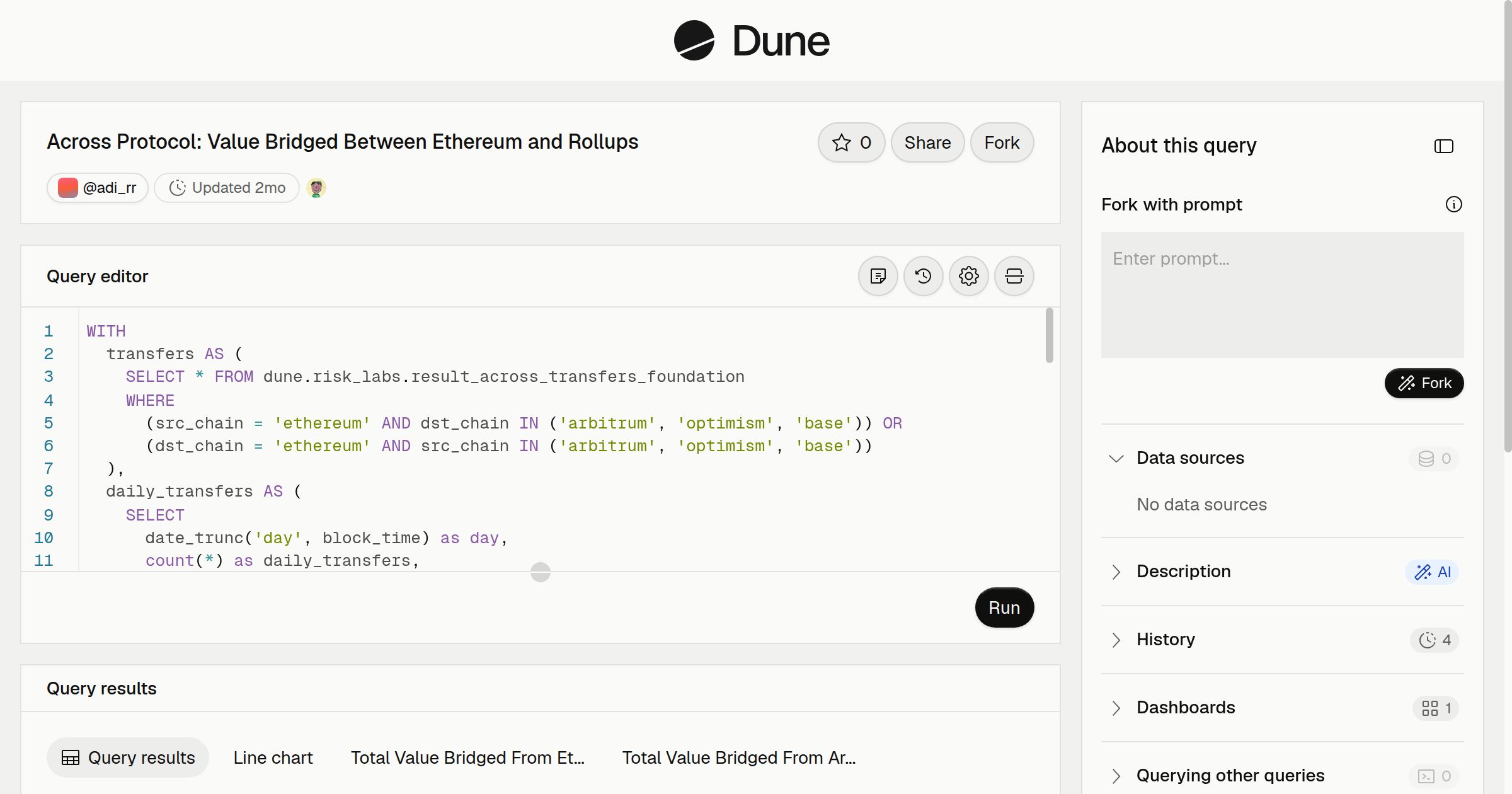Collapse the Data sources section

(1116, 458)
